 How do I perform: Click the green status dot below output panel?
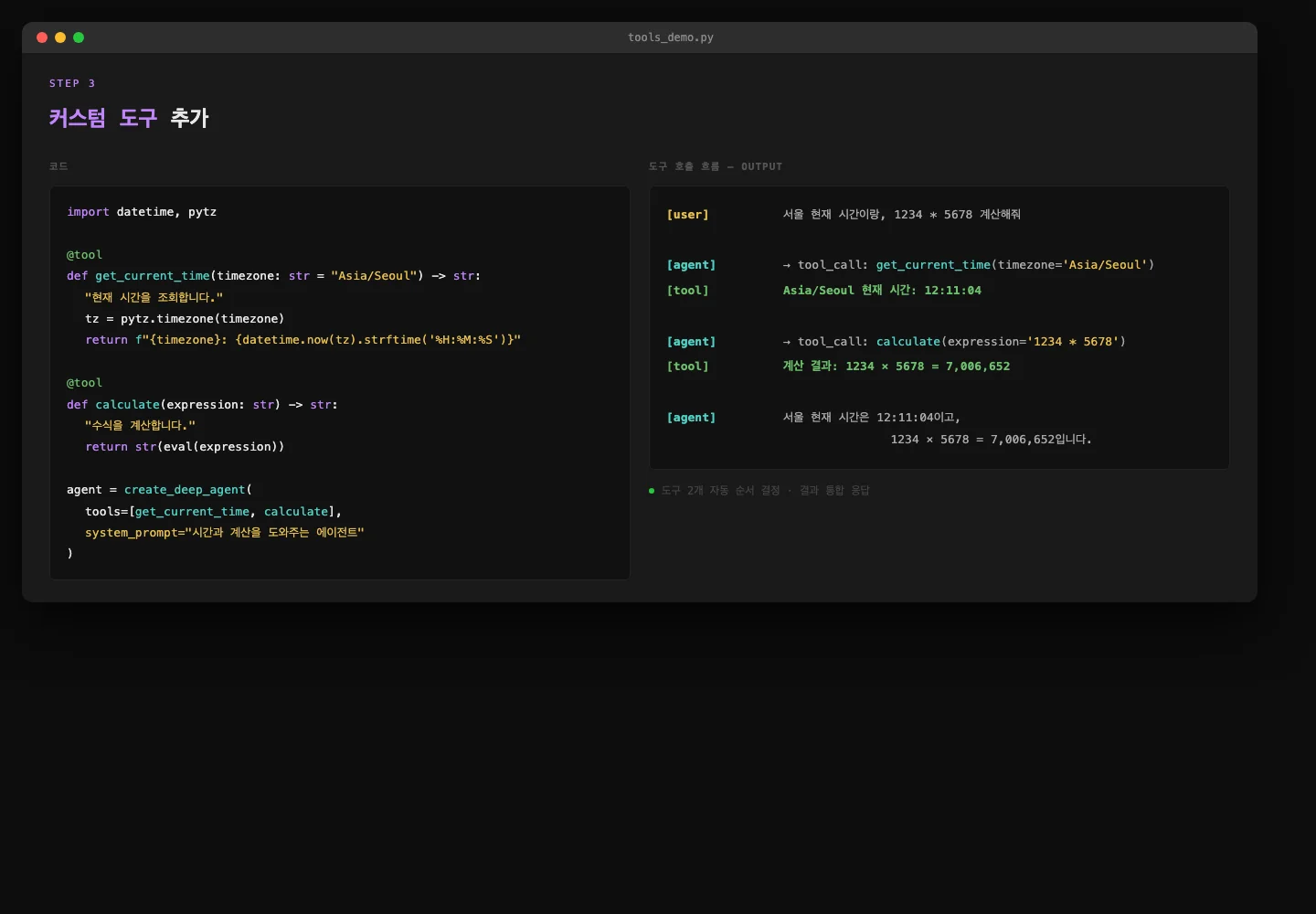[x=652, y=491]
